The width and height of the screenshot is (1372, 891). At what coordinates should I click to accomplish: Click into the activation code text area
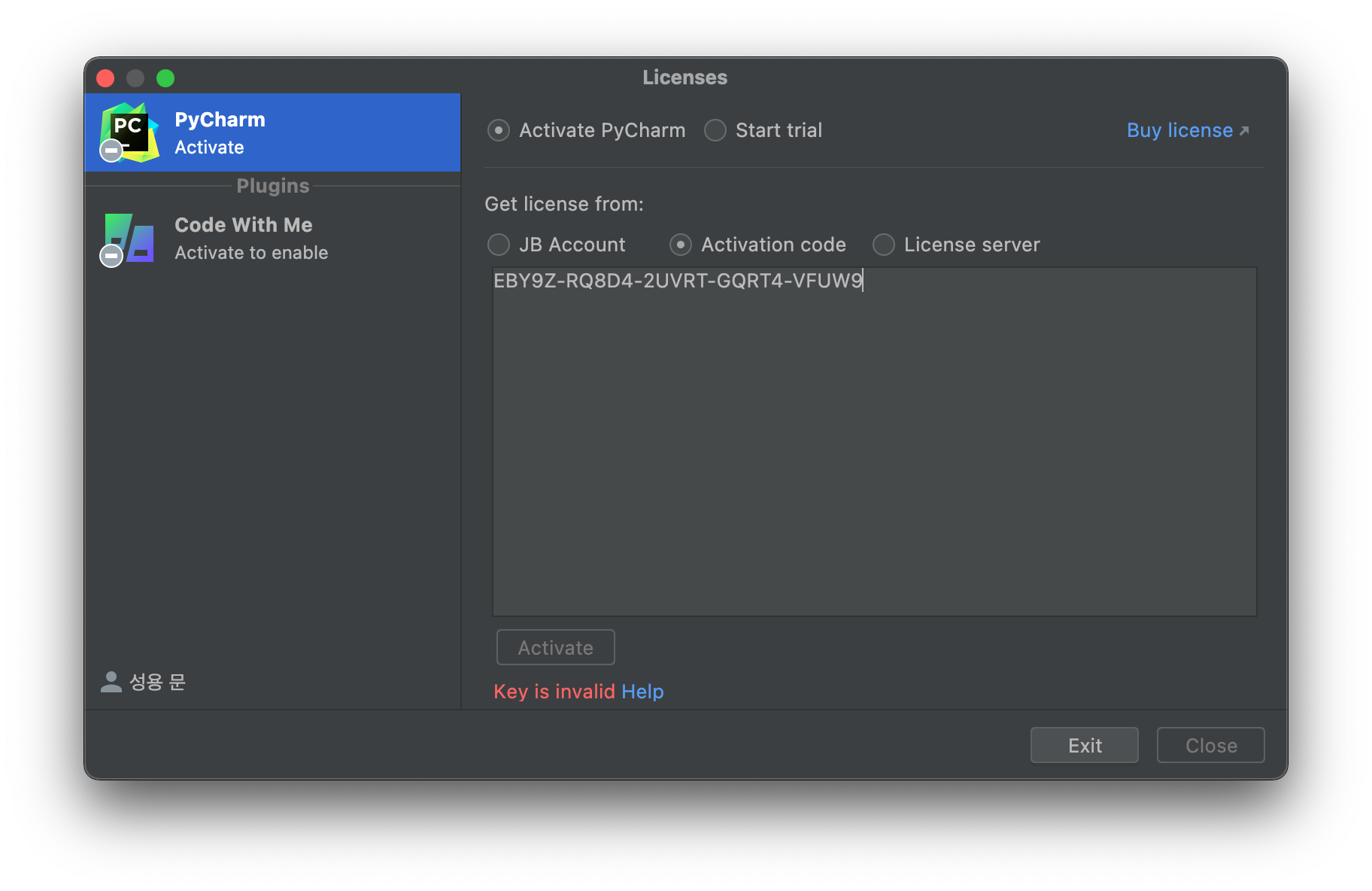[x=875, y=442]
